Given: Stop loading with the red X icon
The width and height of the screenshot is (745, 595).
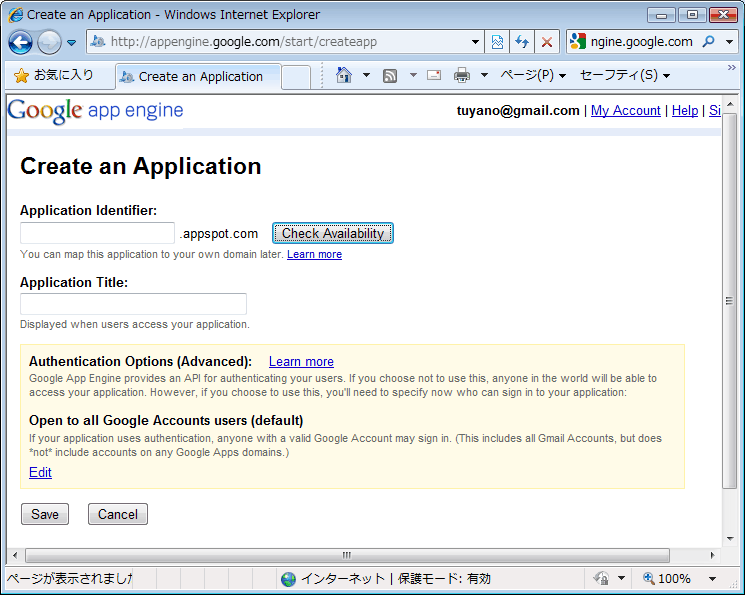Looking at the screenshot, I should tap(547, 42).
